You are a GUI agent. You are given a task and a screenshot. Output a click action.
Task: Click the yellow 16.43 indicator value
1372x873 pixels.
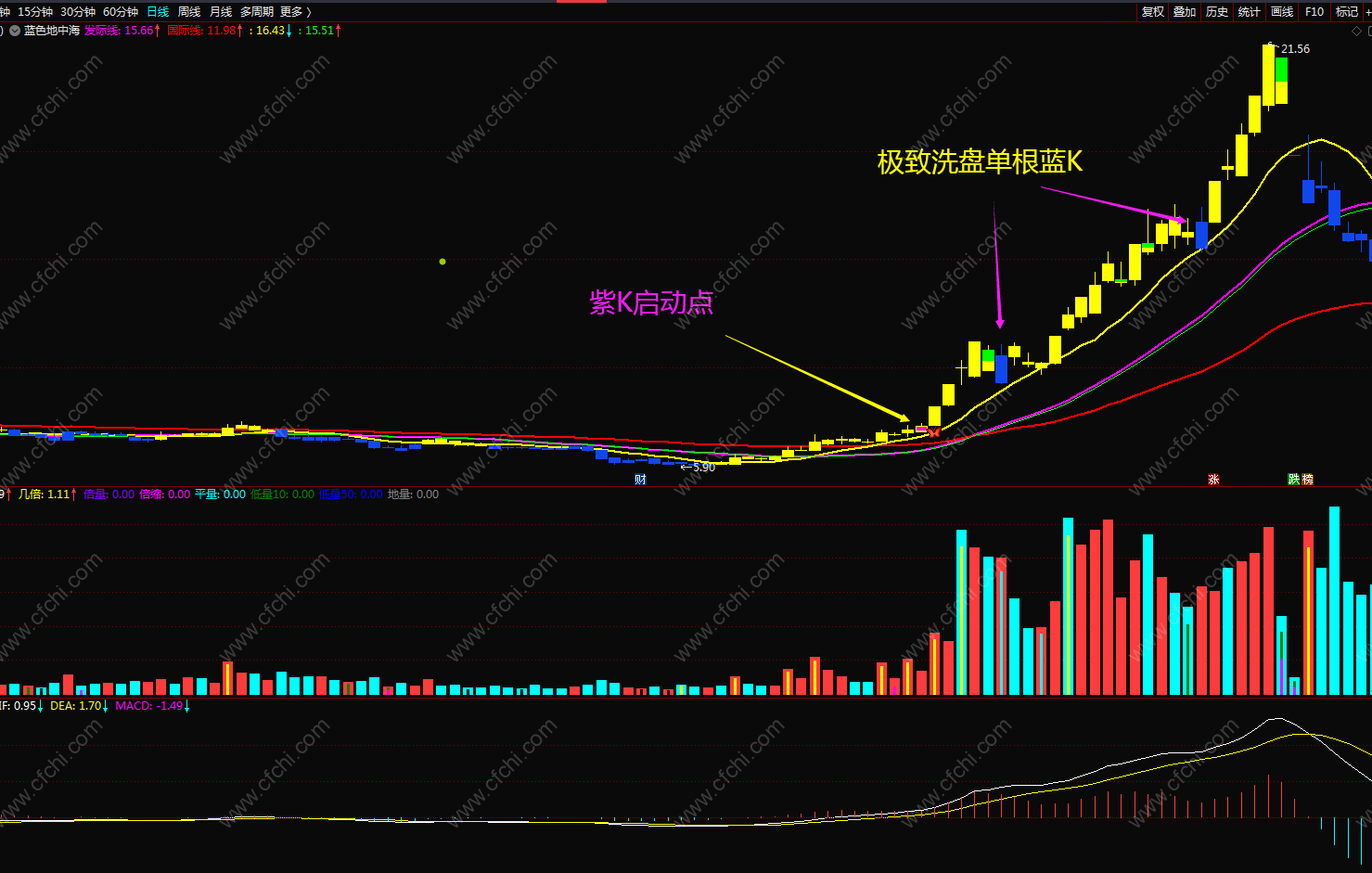pyautogui.click(x=271, y=31)
